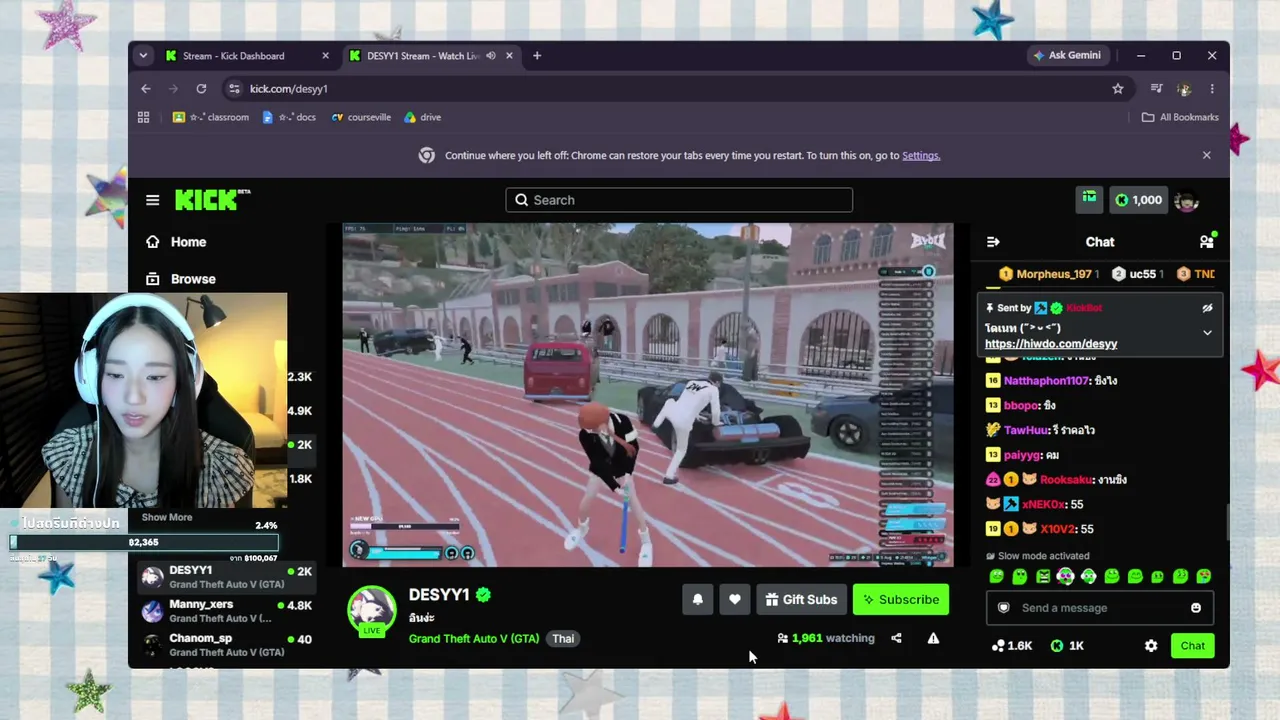1280x720 pixels.
Task: Open the emoji picker in message box
Action: [x=1196, y=608]
